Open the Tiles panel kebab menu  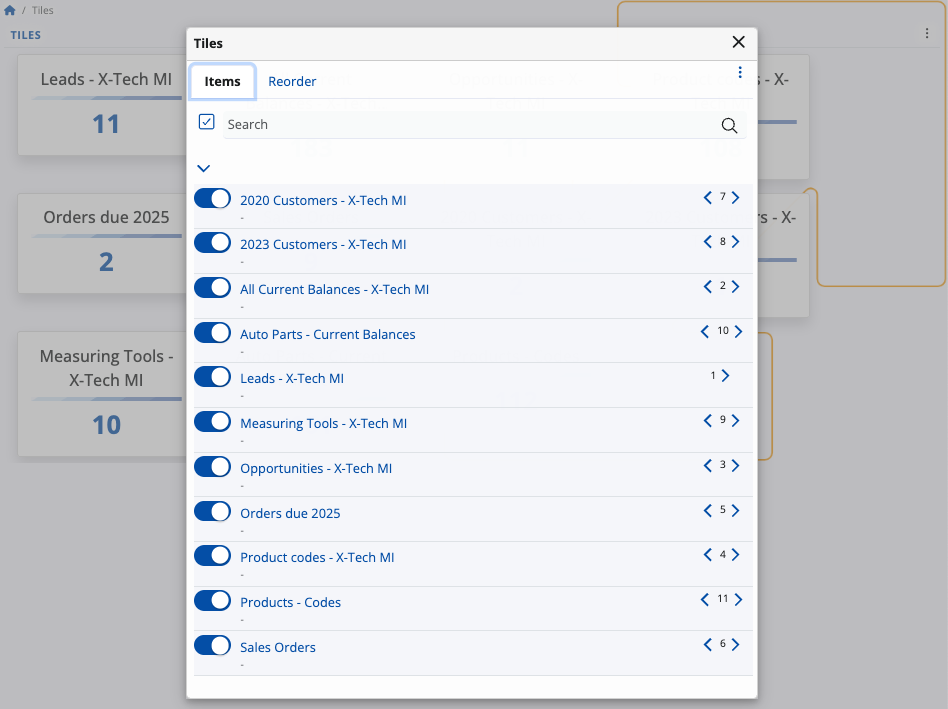pos(927,34)
